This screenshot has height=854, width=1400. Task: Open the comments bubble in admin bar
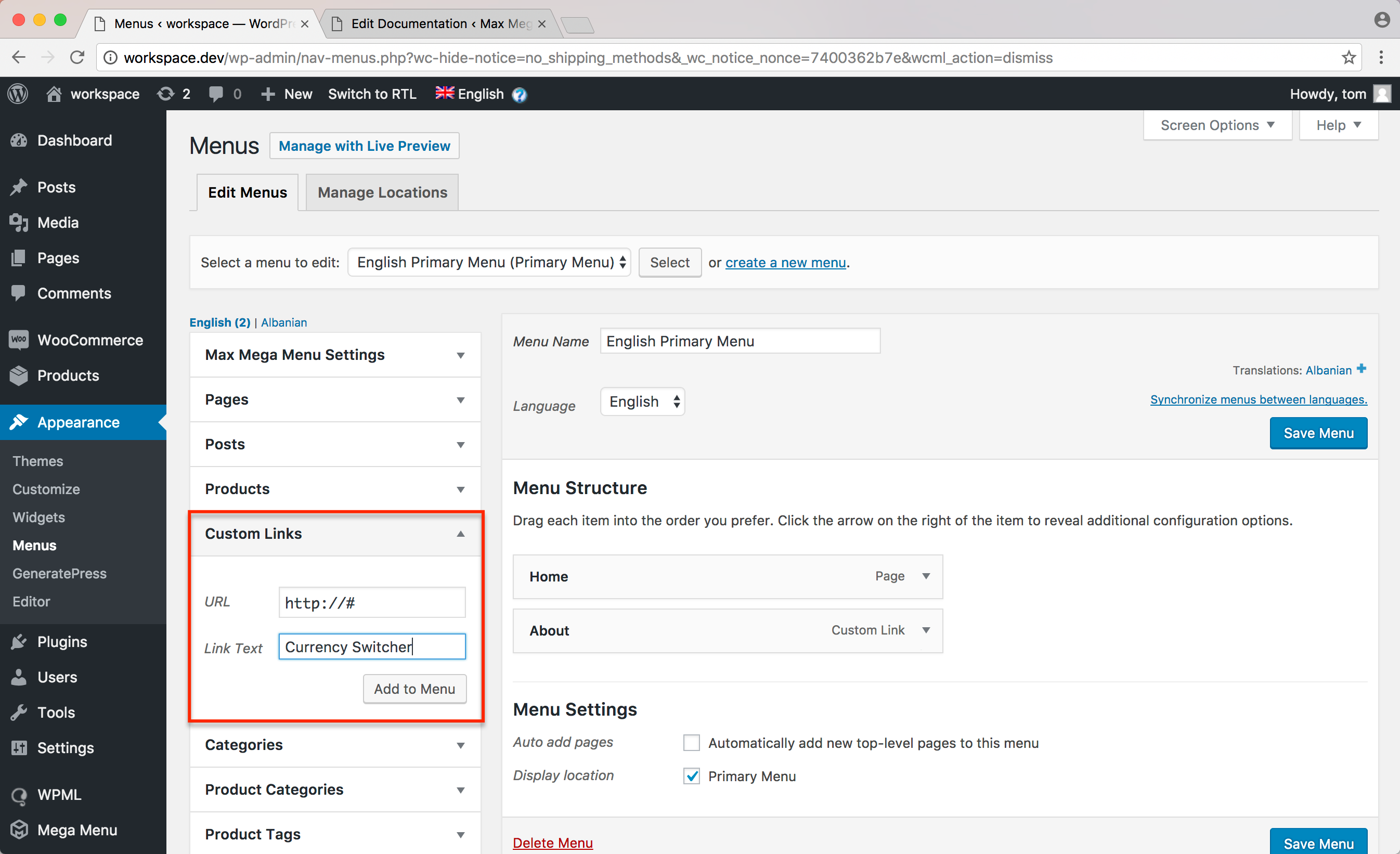216,94
